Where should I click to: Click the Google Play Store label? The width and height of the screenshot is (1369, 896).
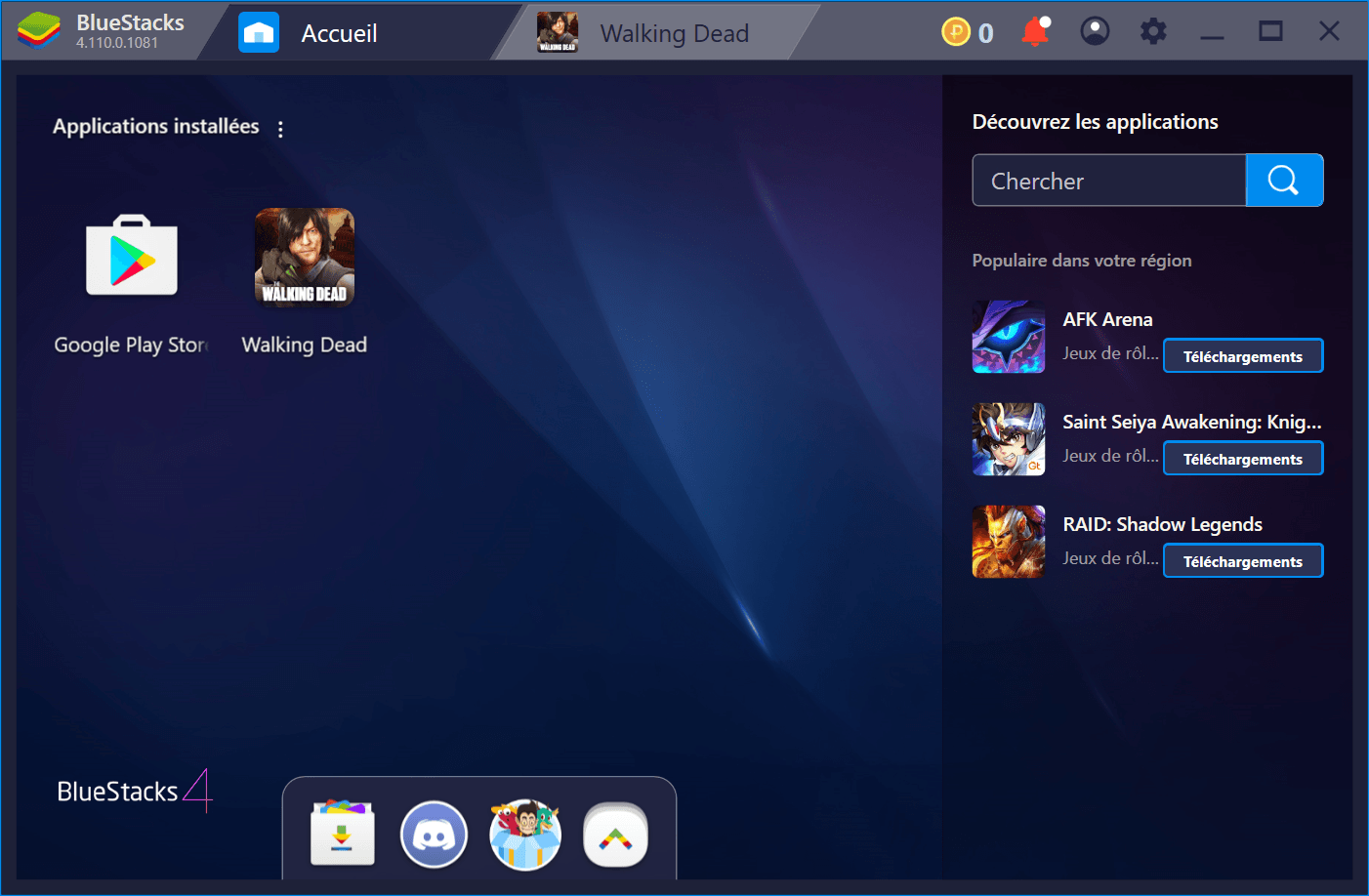pyautogui.click(x=132, y=345)
